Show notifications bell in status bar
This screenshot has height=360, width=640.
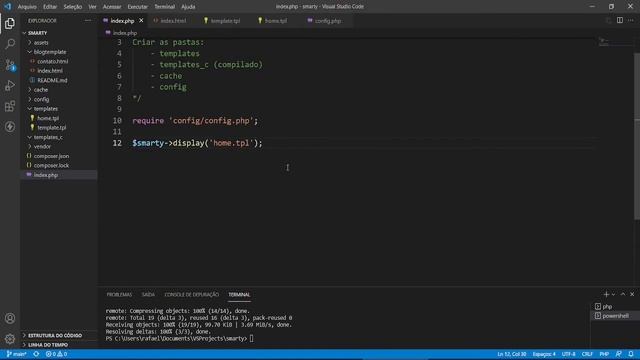pyautogui.click(x=631, y=354)
